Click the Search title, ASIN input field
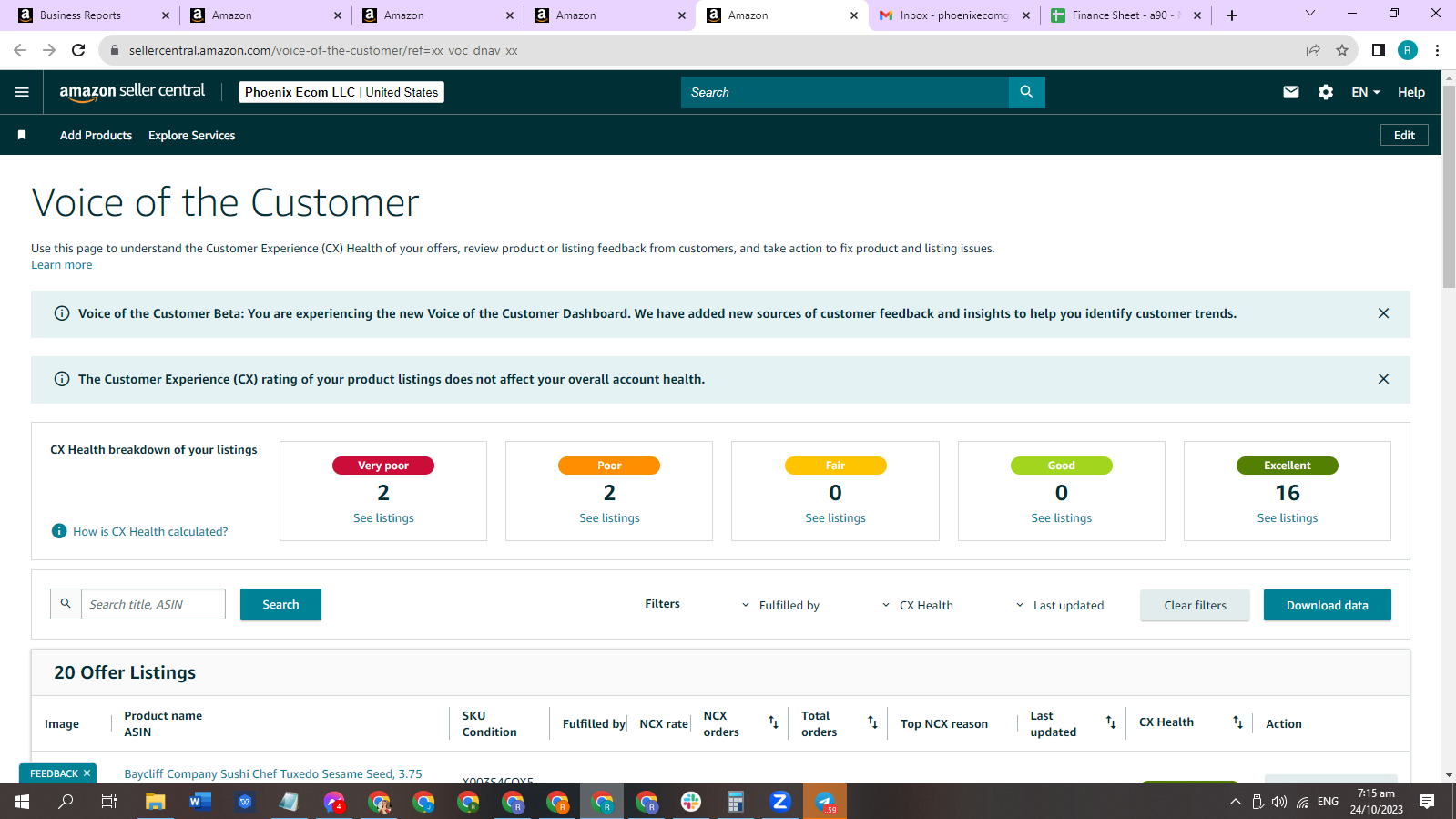The width and height of the screenshot is (1456, 819). tap(153, 604)
